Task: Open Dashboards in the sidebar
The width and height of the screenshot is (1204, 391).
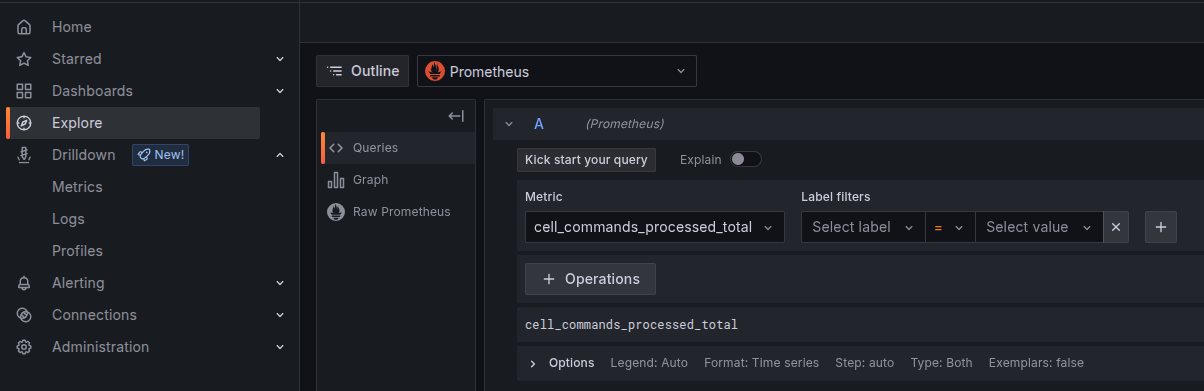Action: point(92,91)
